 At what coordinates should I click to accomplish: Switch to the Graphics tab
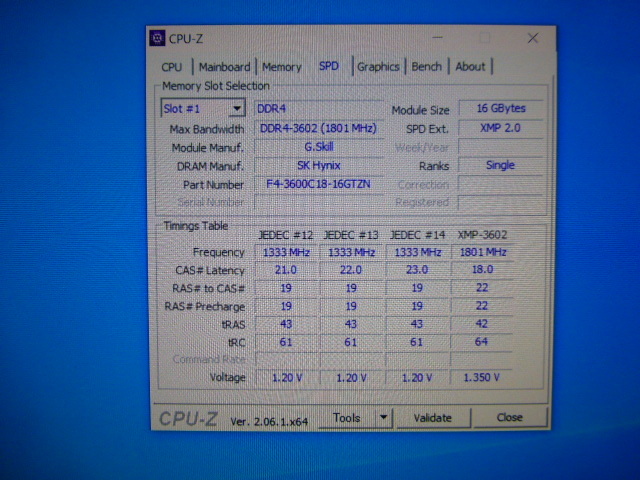[x=378, y=67]
